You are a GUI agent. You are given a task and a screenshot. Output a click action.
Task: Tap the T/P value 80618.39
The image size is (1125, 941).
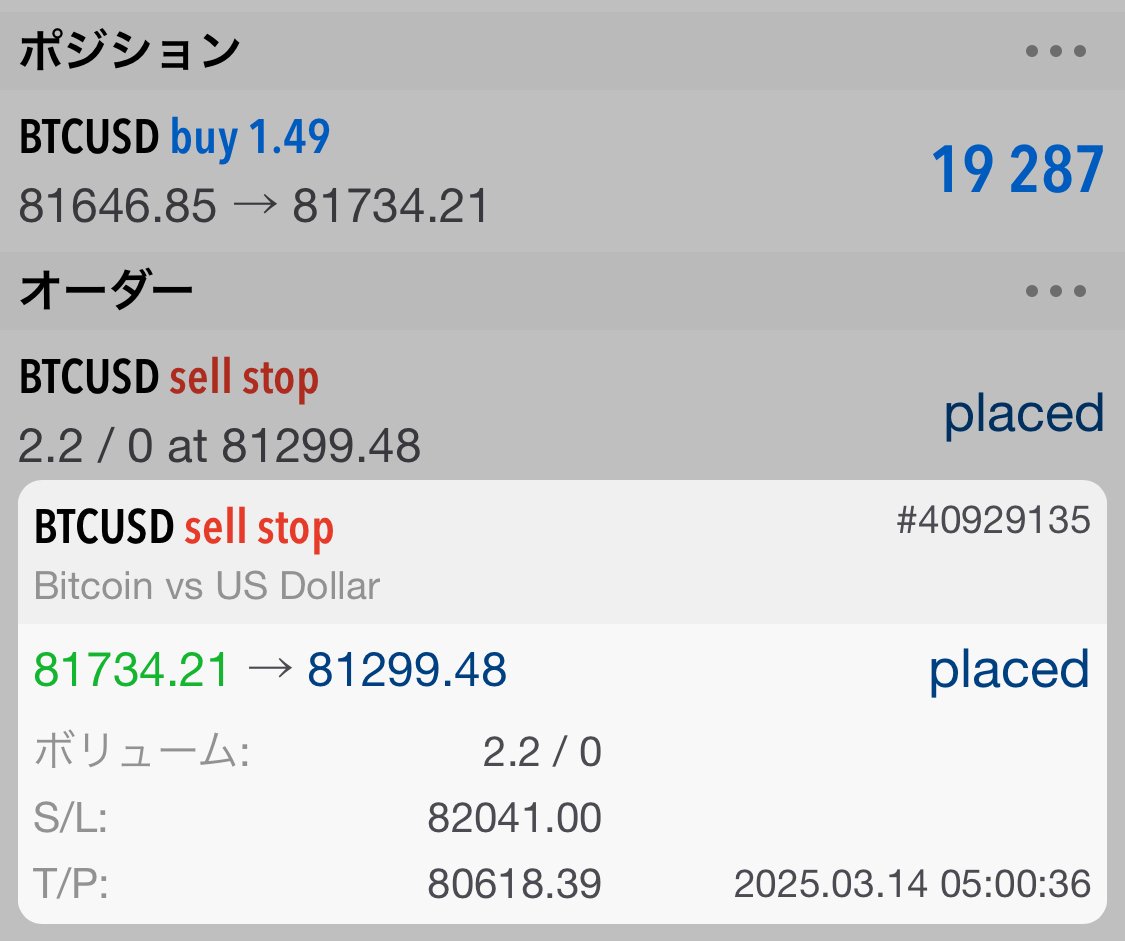coord(514,884)
